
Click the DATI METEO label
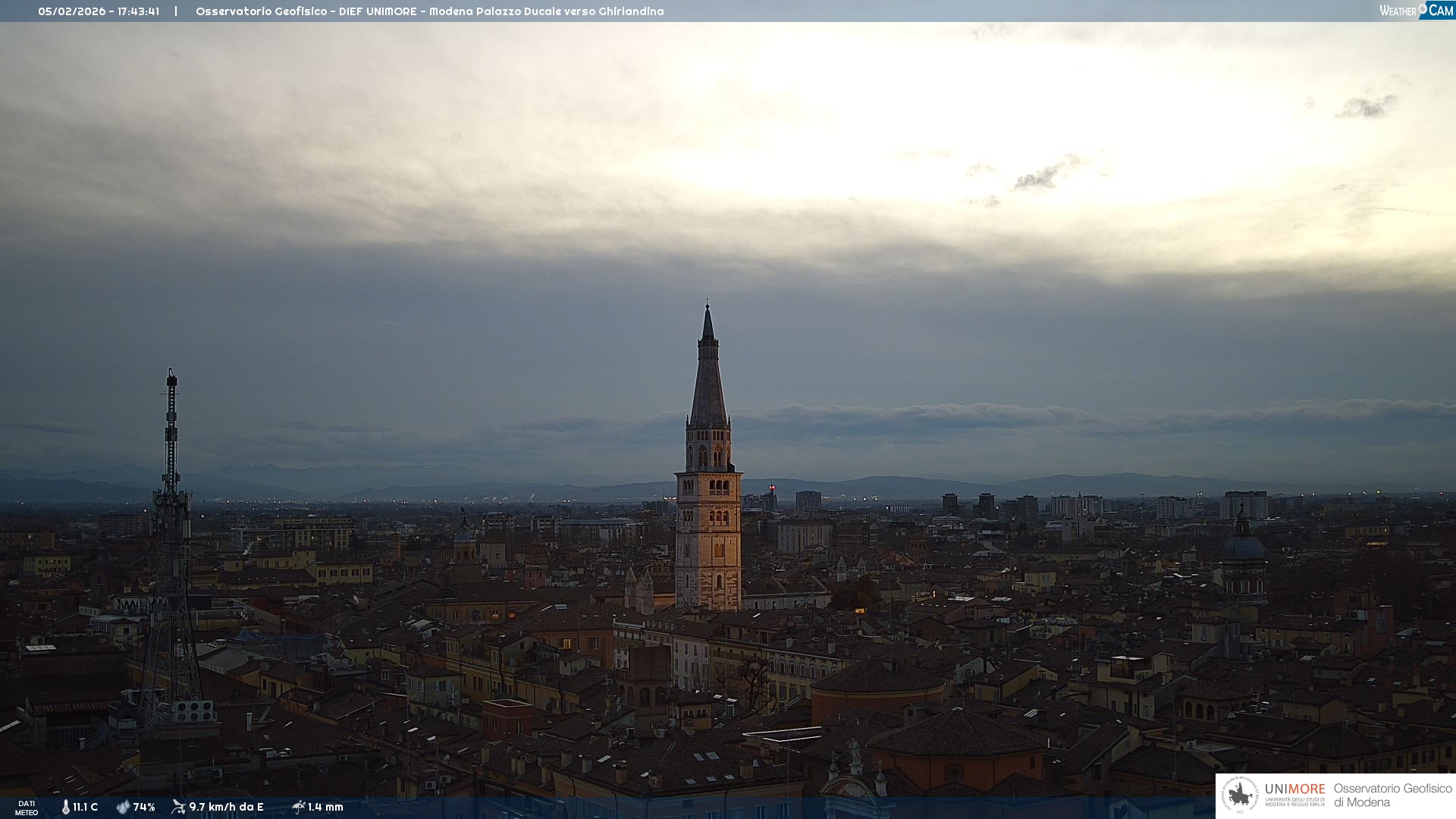tap(27, 808)
